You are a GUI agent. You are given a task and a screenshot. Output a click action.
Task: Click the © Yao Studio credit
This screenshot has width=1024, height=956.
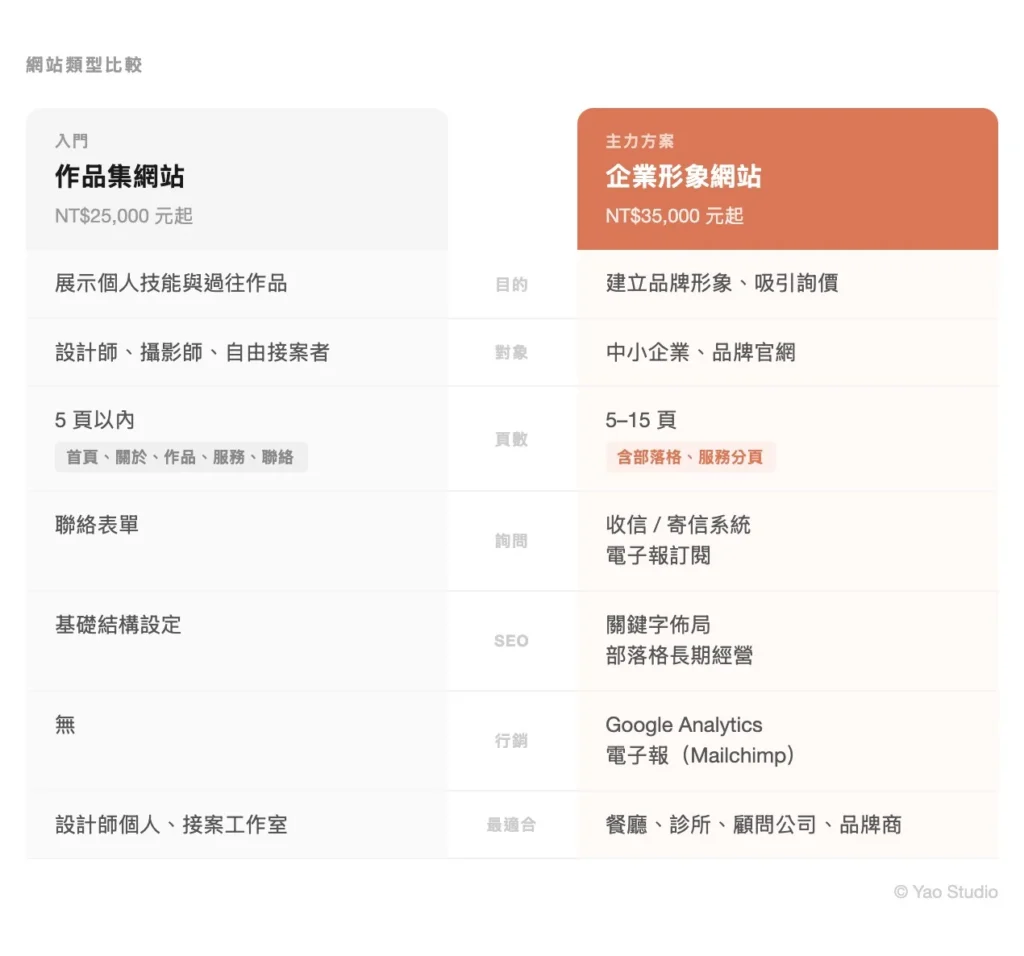click(946, 891)
